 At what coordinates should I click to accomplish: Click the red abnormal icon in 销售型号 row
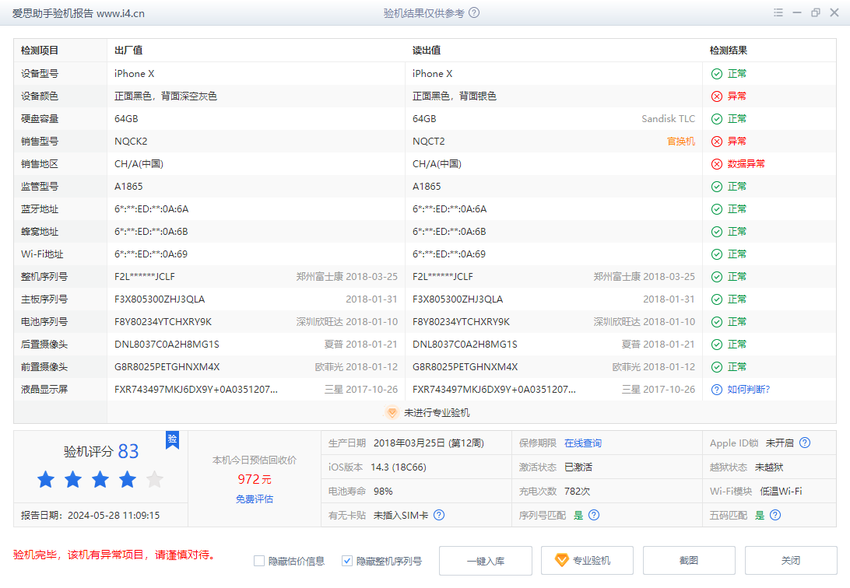717,141
